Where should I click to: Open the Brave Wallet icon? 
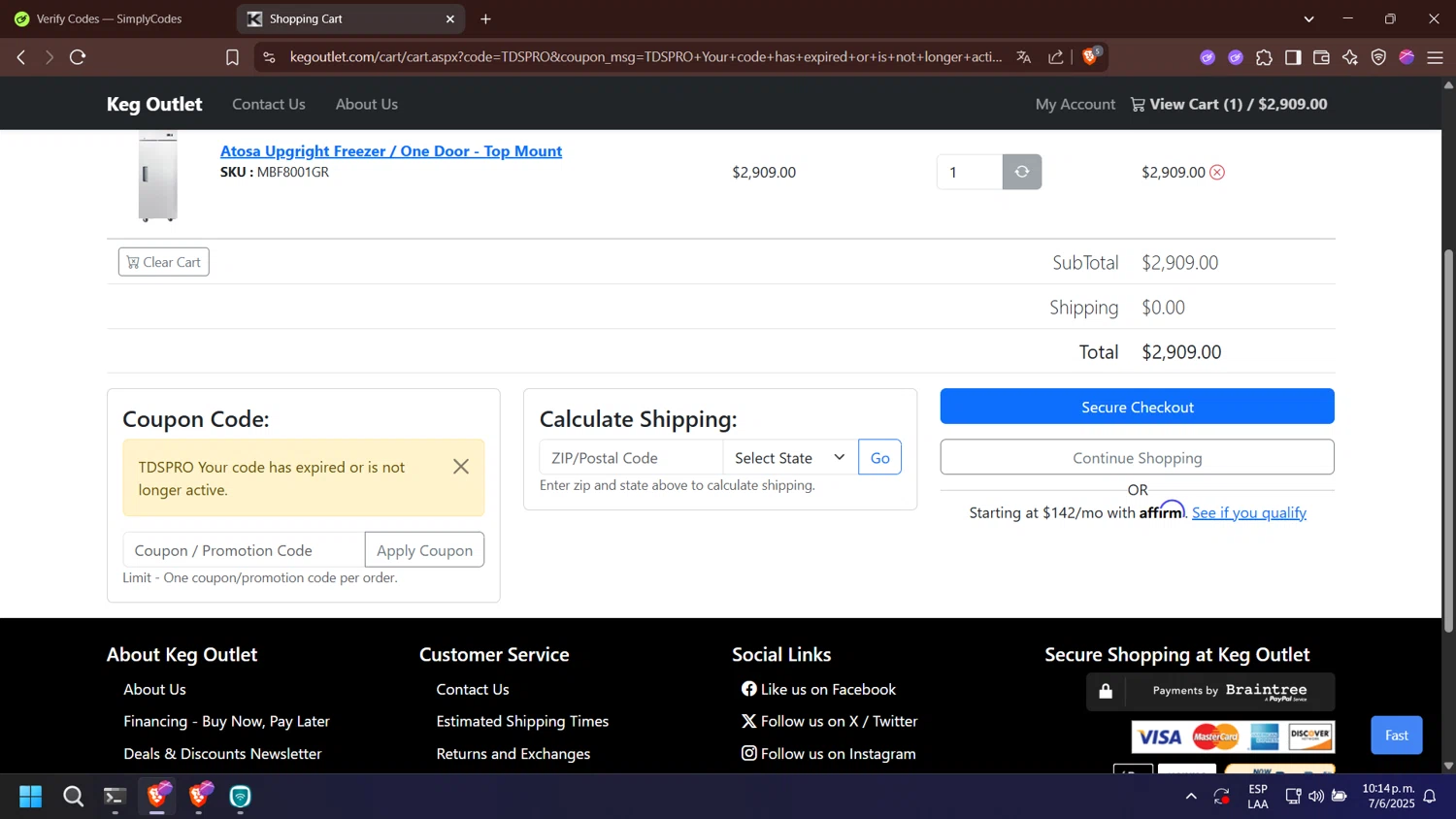pyautogui.click(x=1321, y=57)
